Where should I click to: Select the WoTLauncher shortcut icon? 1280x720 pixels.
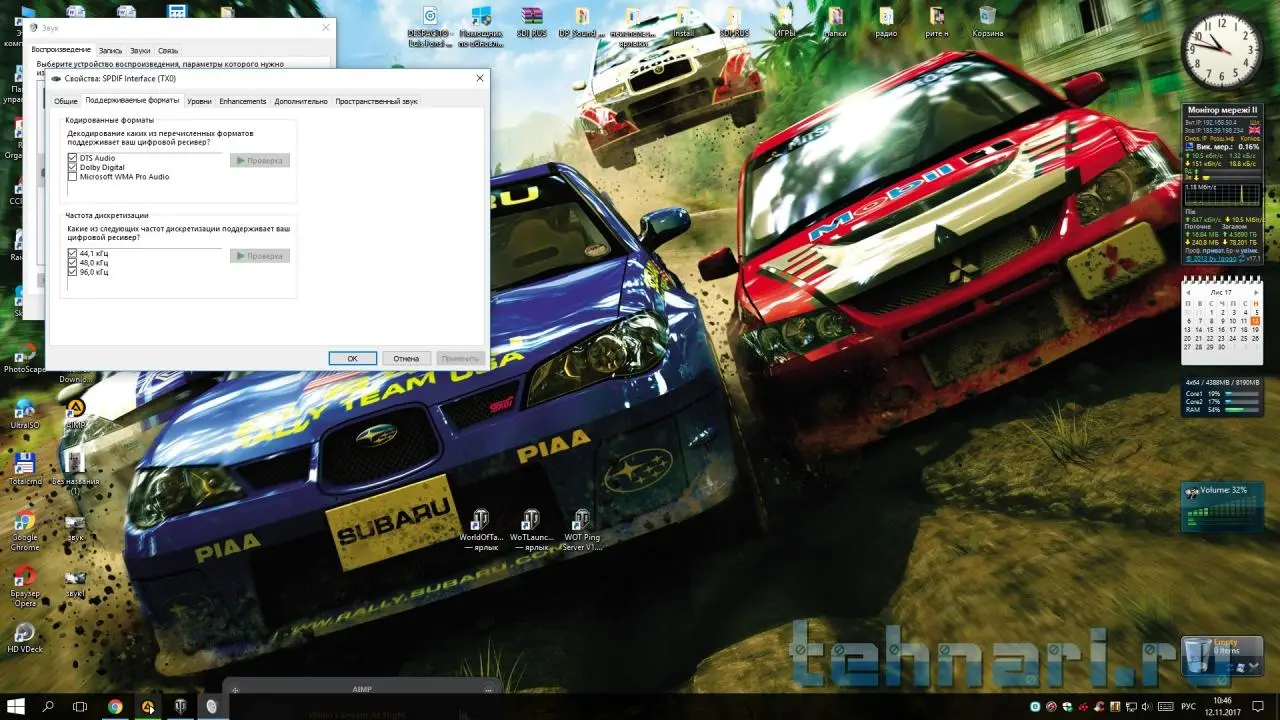530,530
